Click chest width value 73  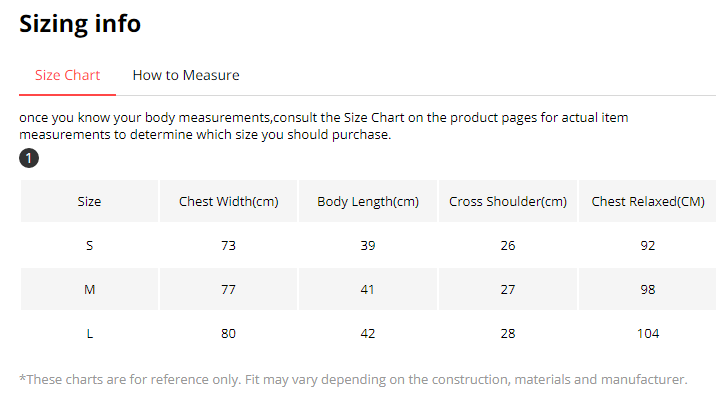coord(228,246)
